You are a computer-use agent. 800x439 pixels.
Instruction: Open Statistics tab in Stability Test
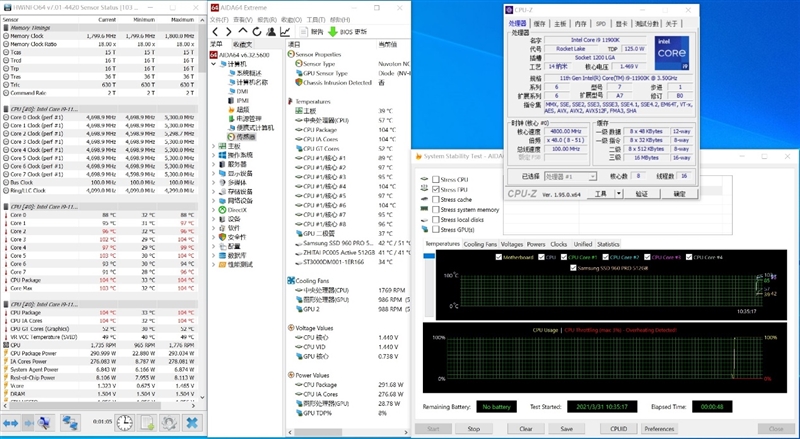tap(608, 244)
